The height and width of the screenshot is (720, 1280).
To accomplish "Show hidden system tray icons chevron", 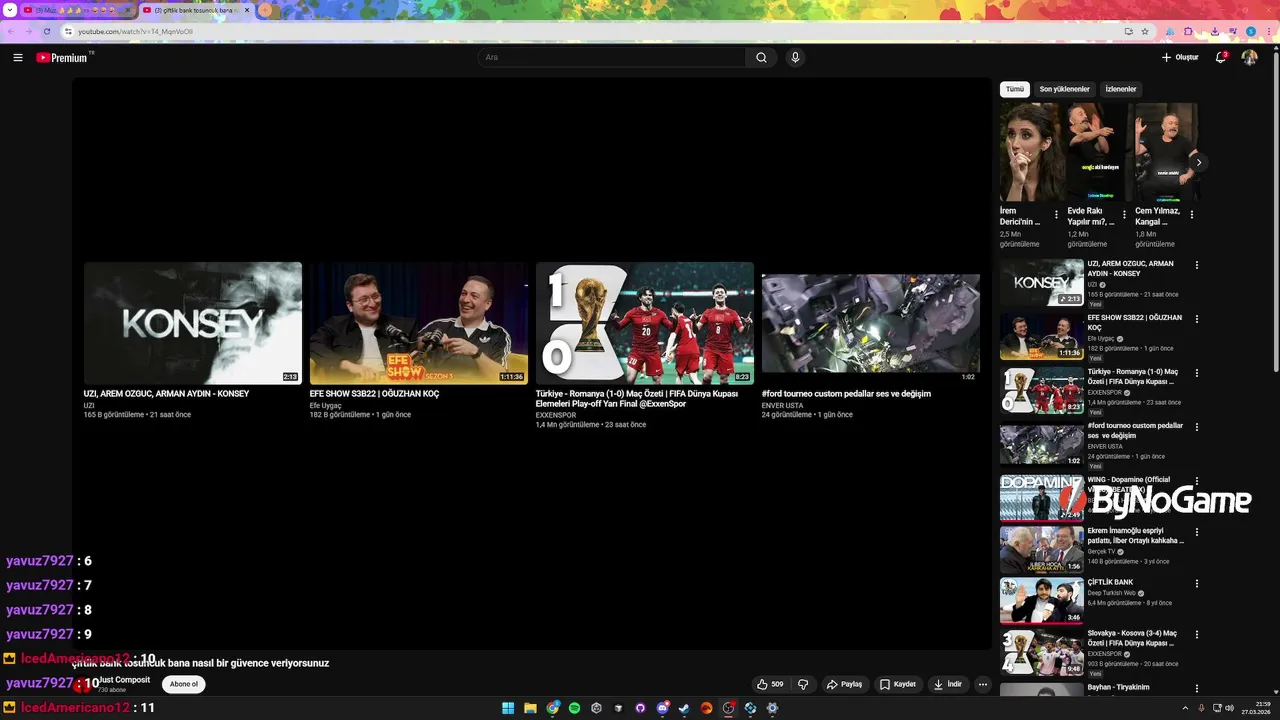I will click(1184, 708).
